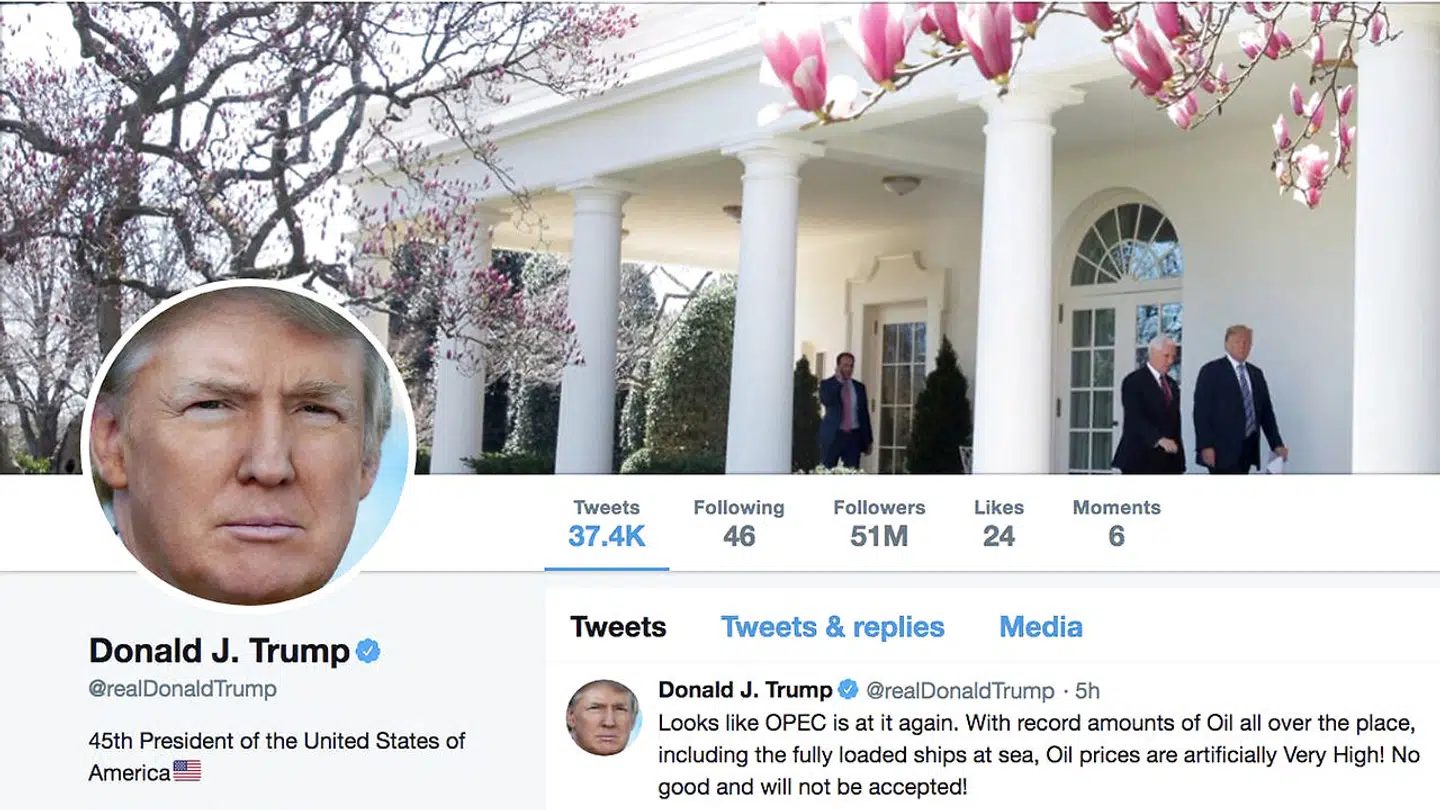Click the Donald J. Trump profile name heading

point(219,651)
